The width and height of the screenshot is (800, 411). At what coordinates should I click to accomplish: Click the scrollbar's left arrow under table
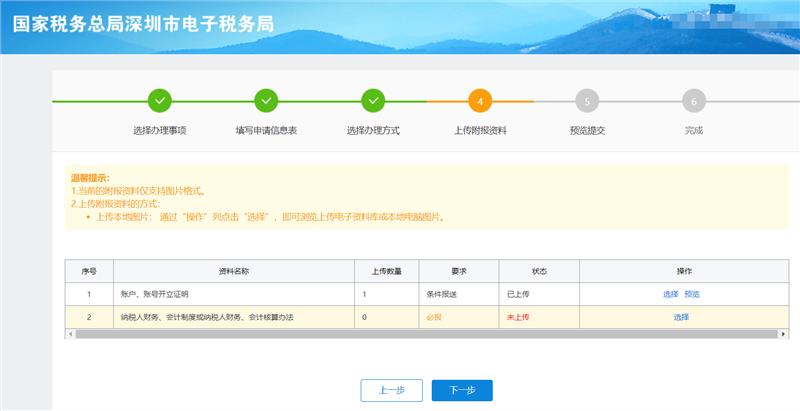pos(70,334)
